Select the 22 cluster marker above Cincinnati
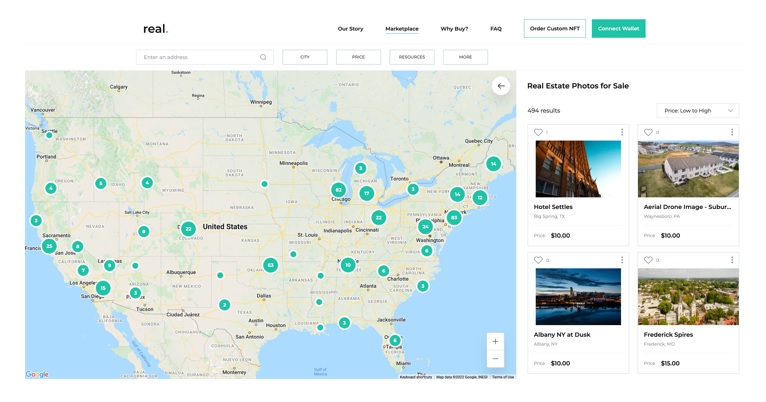The width and height of the screenshot is (766, 402). coord(378,218)
